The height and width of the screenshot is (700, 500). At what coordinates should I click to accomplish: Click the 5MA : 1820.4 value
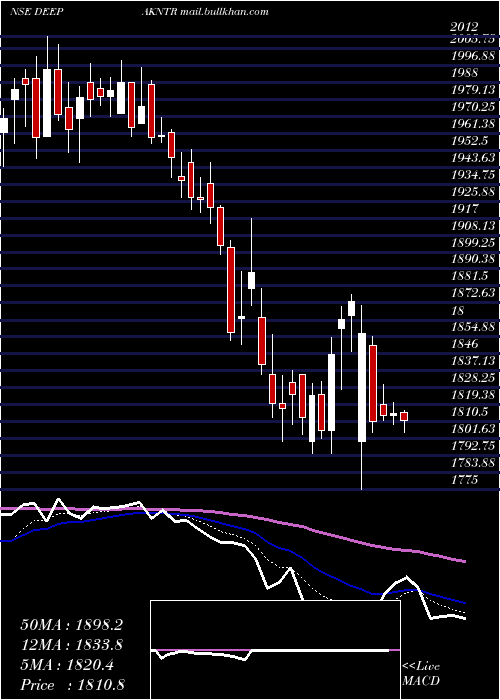67,665
